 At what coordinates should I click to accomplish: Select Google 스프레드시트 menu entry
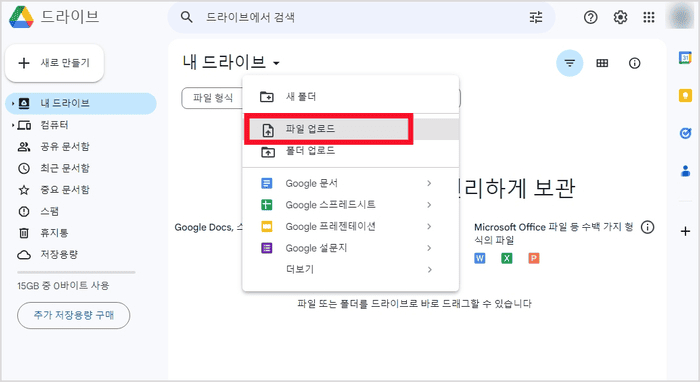(x=351, y=205)
